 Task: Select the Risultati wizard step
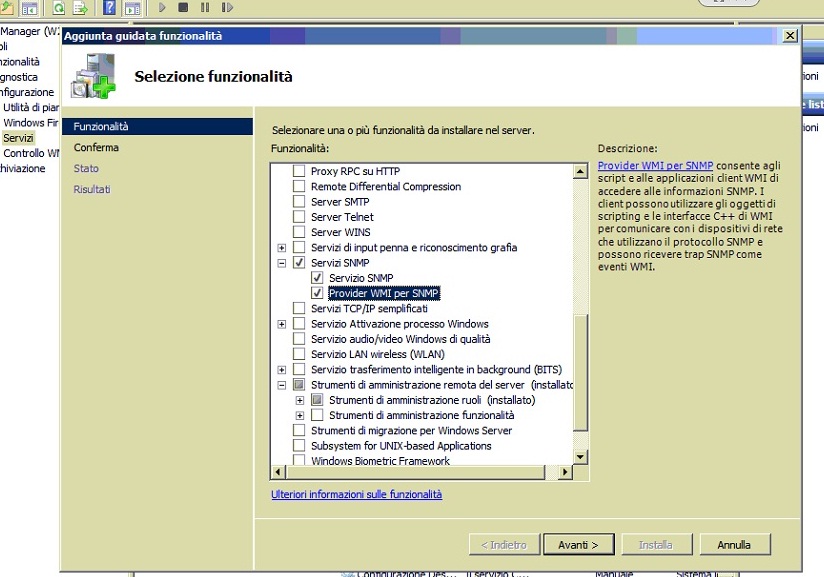click(x=92, y=190)
